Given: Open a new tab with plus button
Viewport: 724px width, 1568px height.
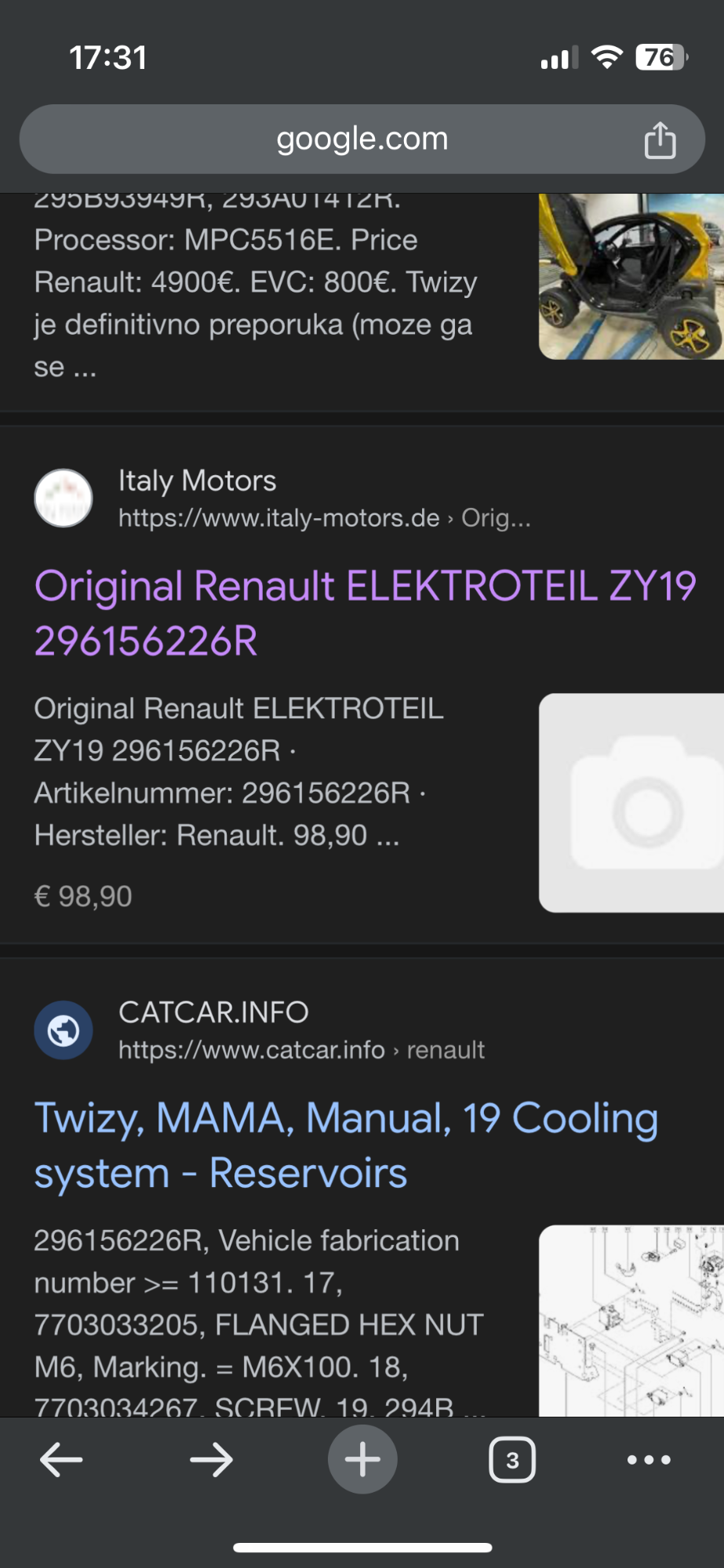Looking at the screenshot, I should tap(362, 1460).
